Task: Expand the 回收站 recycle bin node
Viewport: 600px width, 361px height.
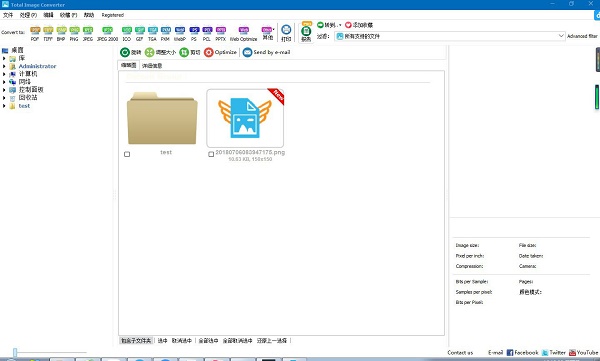Action: [4, 98]
